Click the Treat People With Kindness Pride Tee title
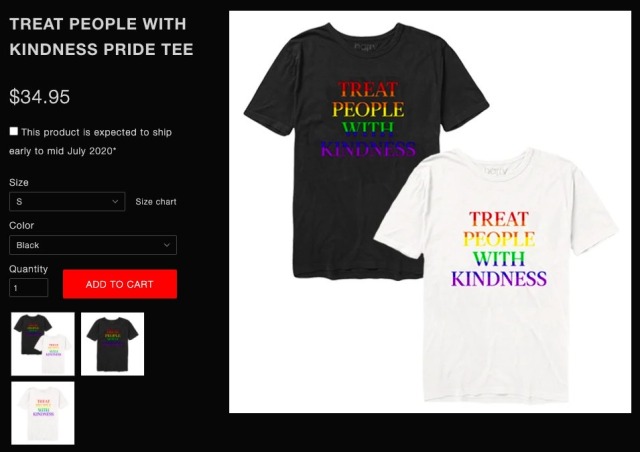640x452 pixels. 101,36
